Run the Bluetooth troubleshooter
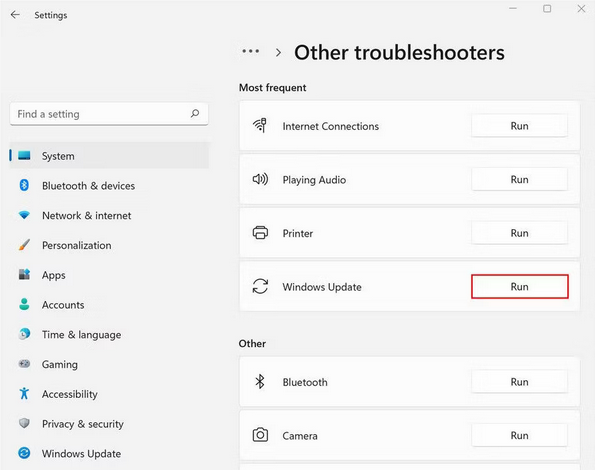The height and width of the screenshot is (470, 595). pos(519,382)
